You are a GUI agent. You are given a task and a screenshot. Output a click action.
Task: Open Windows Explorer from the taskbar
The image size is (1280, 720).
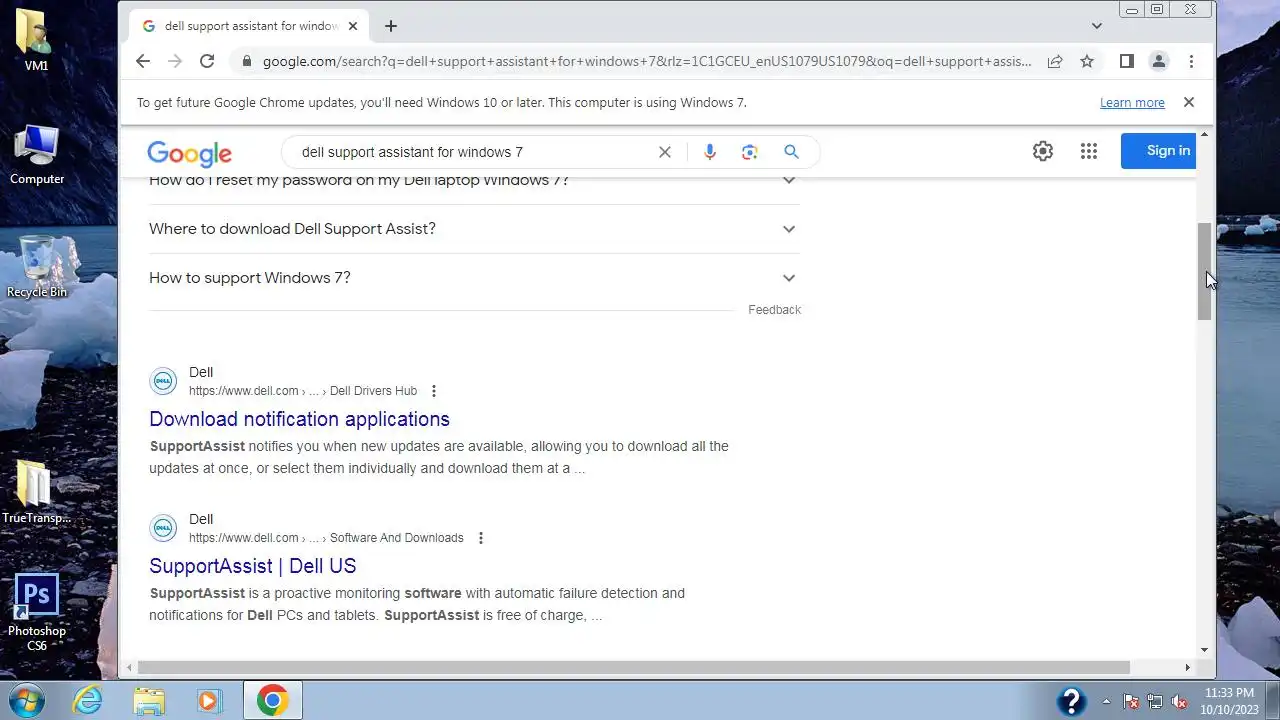(x=149, y=700)
